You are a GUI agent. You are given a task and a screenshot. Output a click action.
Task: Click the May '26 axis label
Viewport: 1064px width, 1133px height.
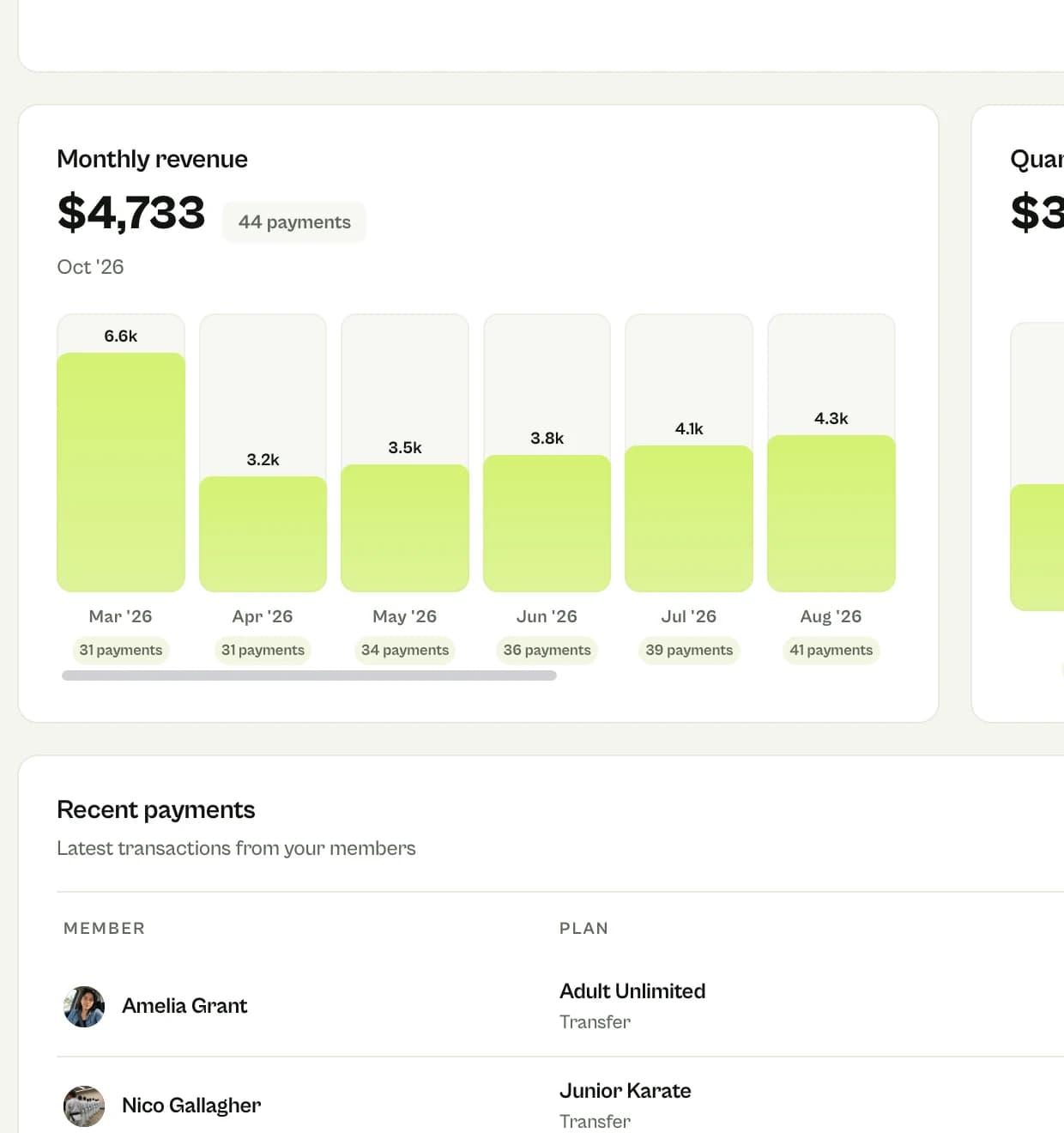pos(405,616)
